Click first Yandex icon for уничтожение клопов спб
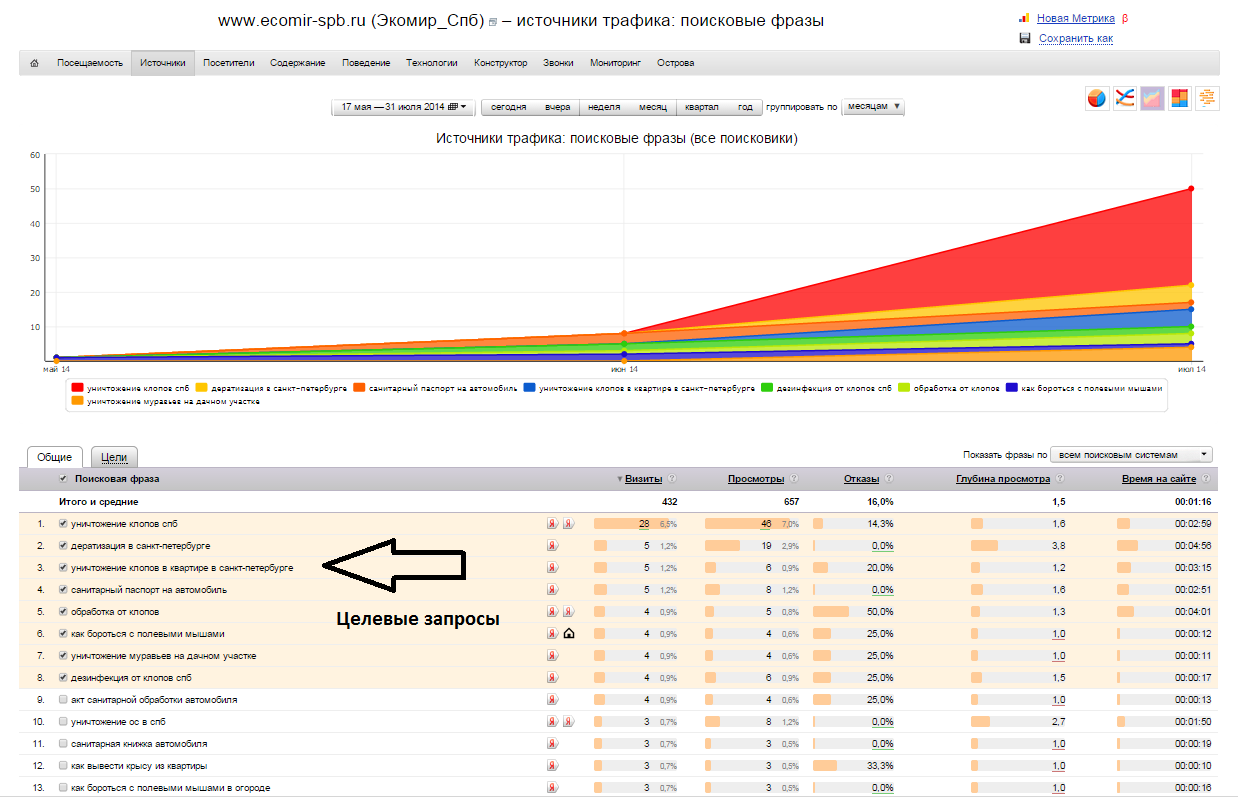The width and height of the screenshot is (1238, 797). 551,523
